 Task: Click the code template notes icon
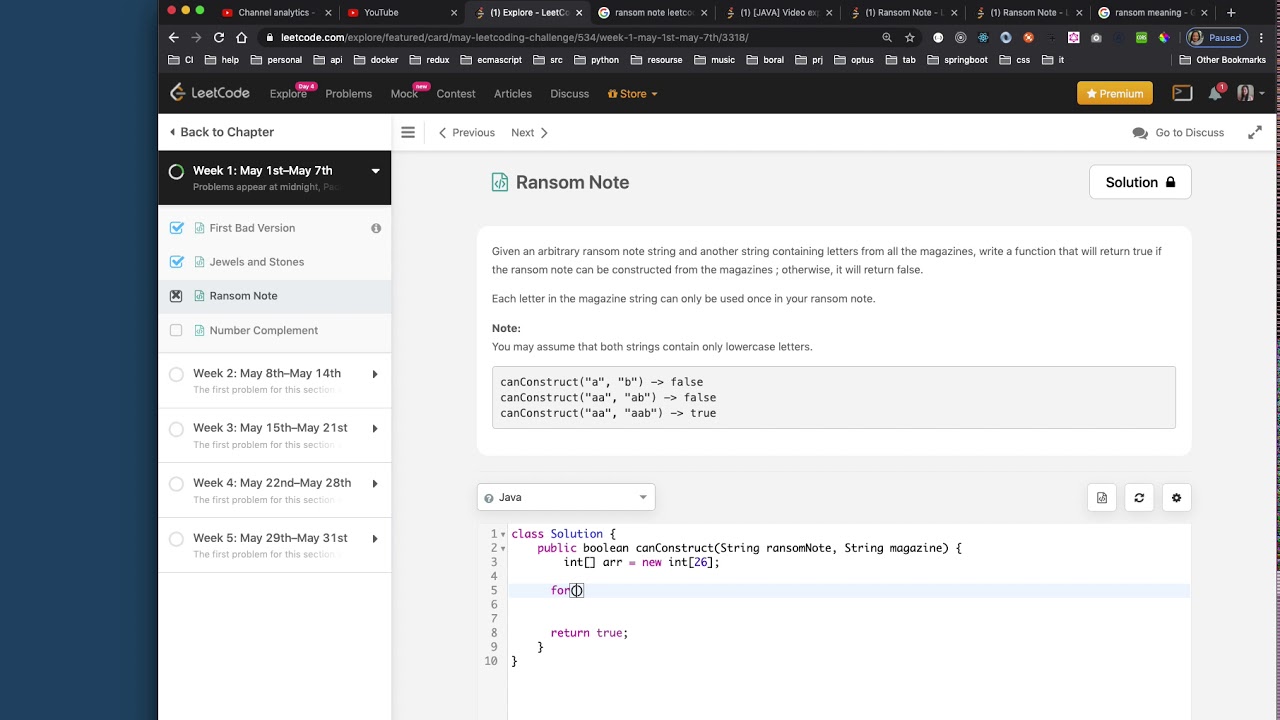pyautogui.click(x=1102, y=498)
